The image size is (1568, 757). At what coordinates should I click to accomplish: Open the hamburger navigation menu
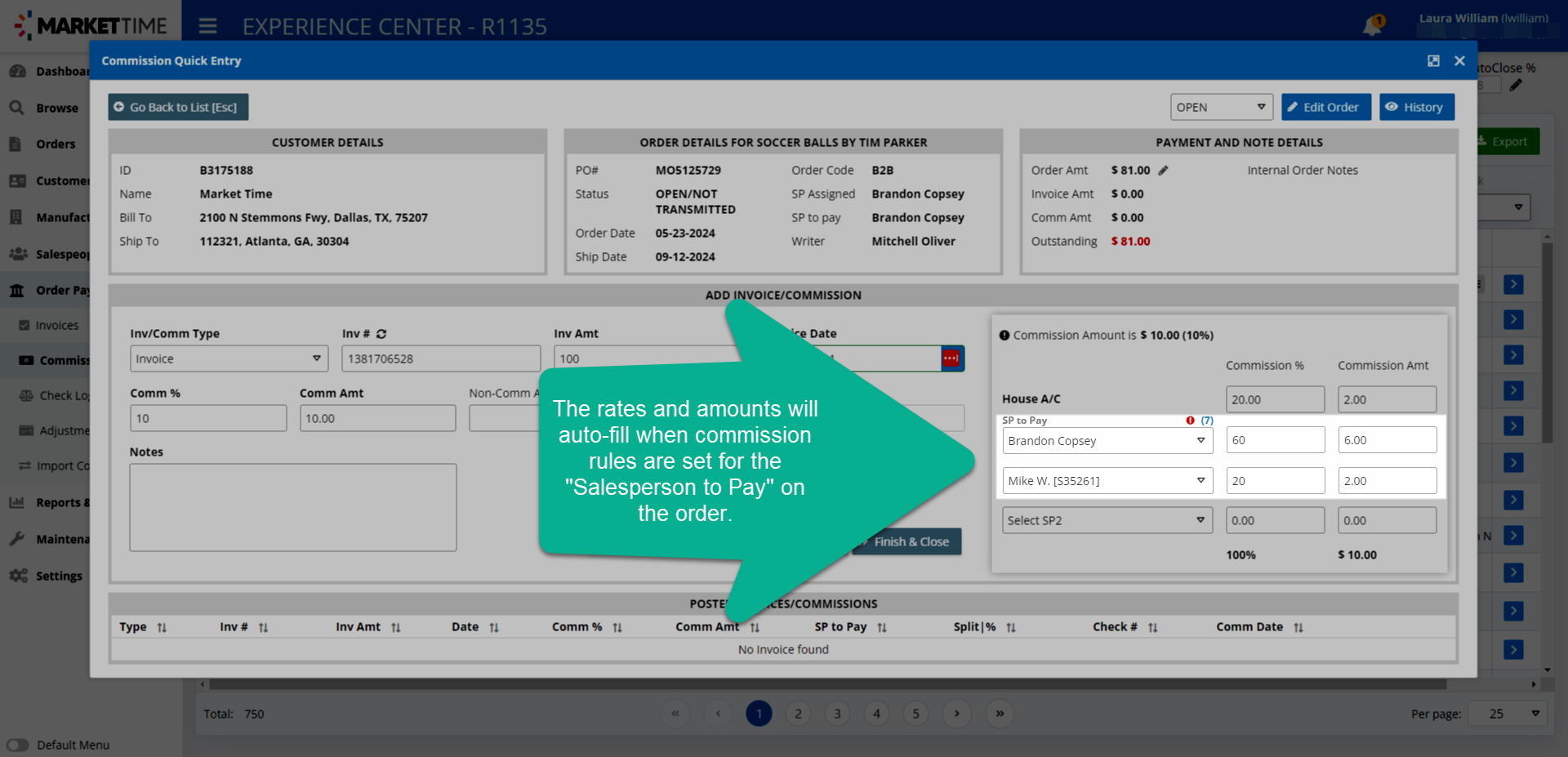[208, 26]
